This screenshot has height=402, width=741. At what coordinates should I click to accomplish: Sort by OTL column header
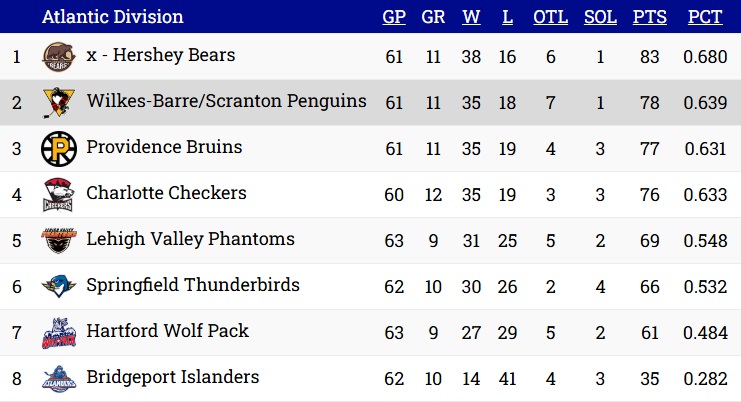551,17
